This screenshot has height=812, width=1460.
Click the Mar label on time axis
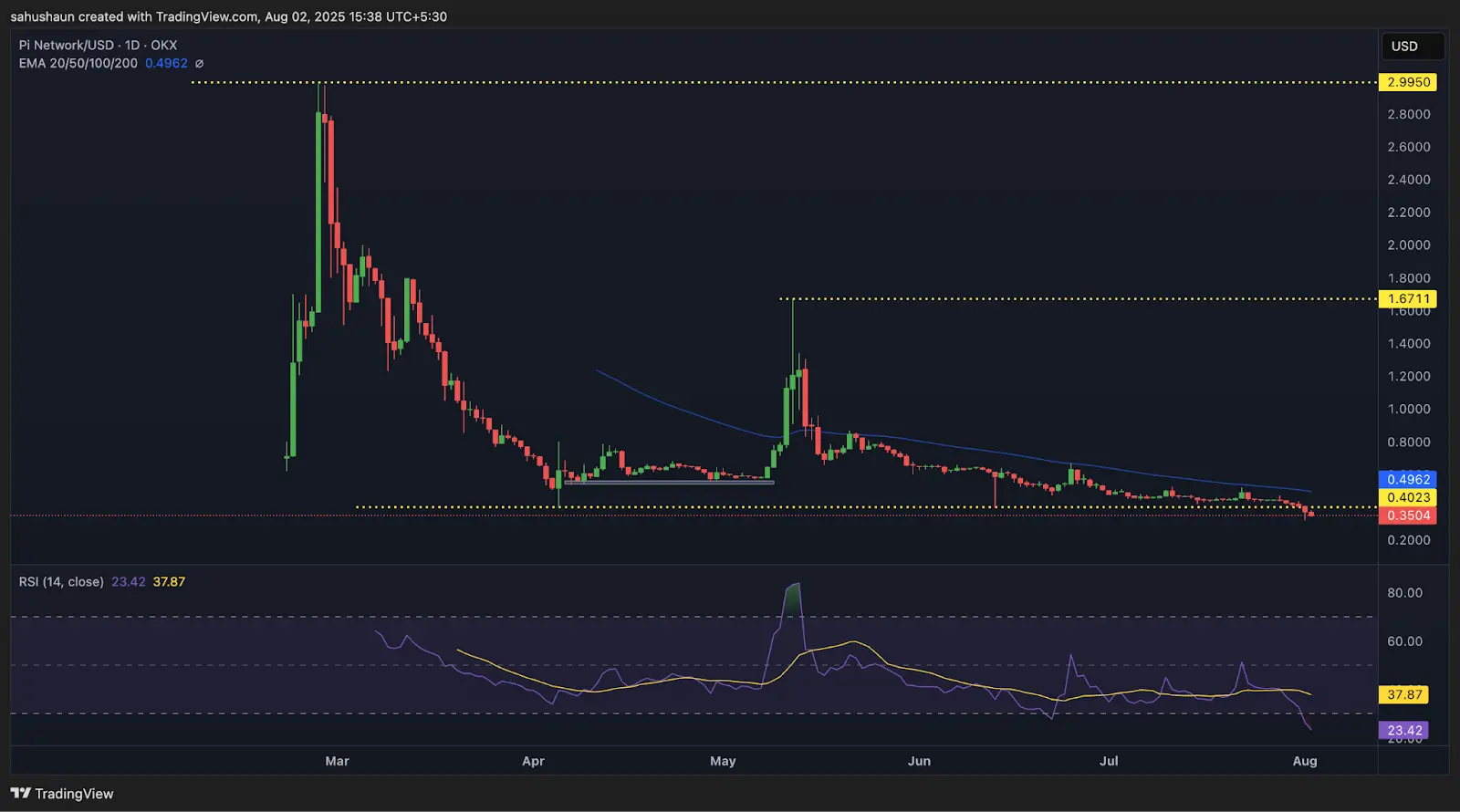click(x=337, y=761)
